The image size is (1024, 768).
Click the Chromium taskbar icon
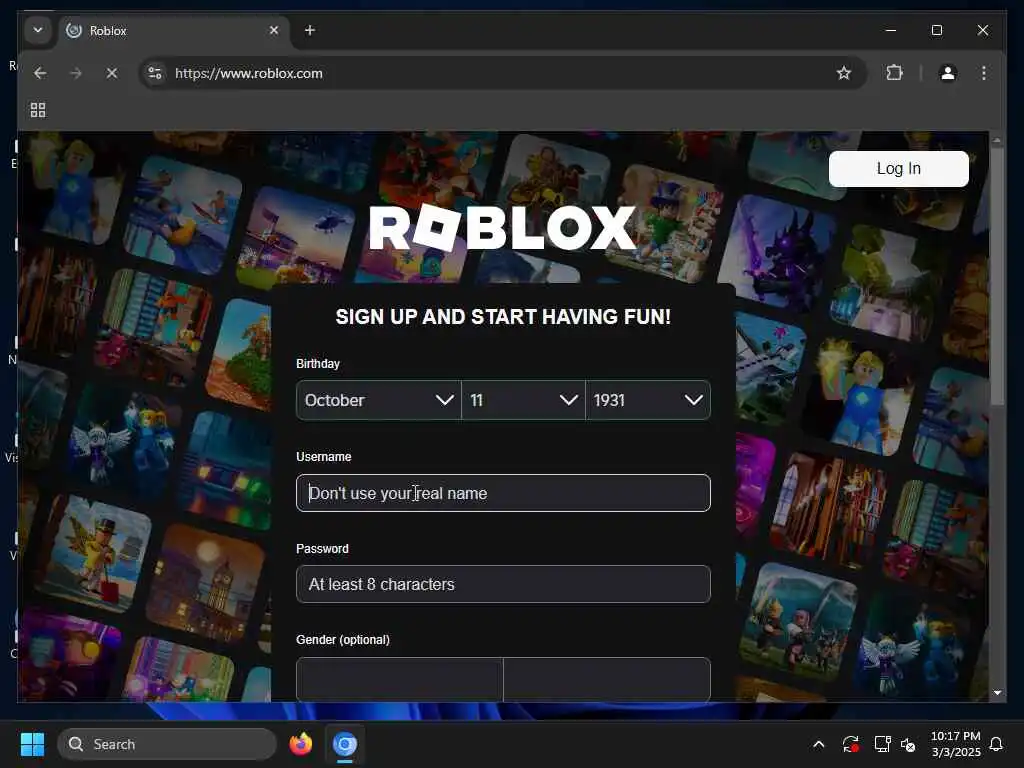click(345, 744)
